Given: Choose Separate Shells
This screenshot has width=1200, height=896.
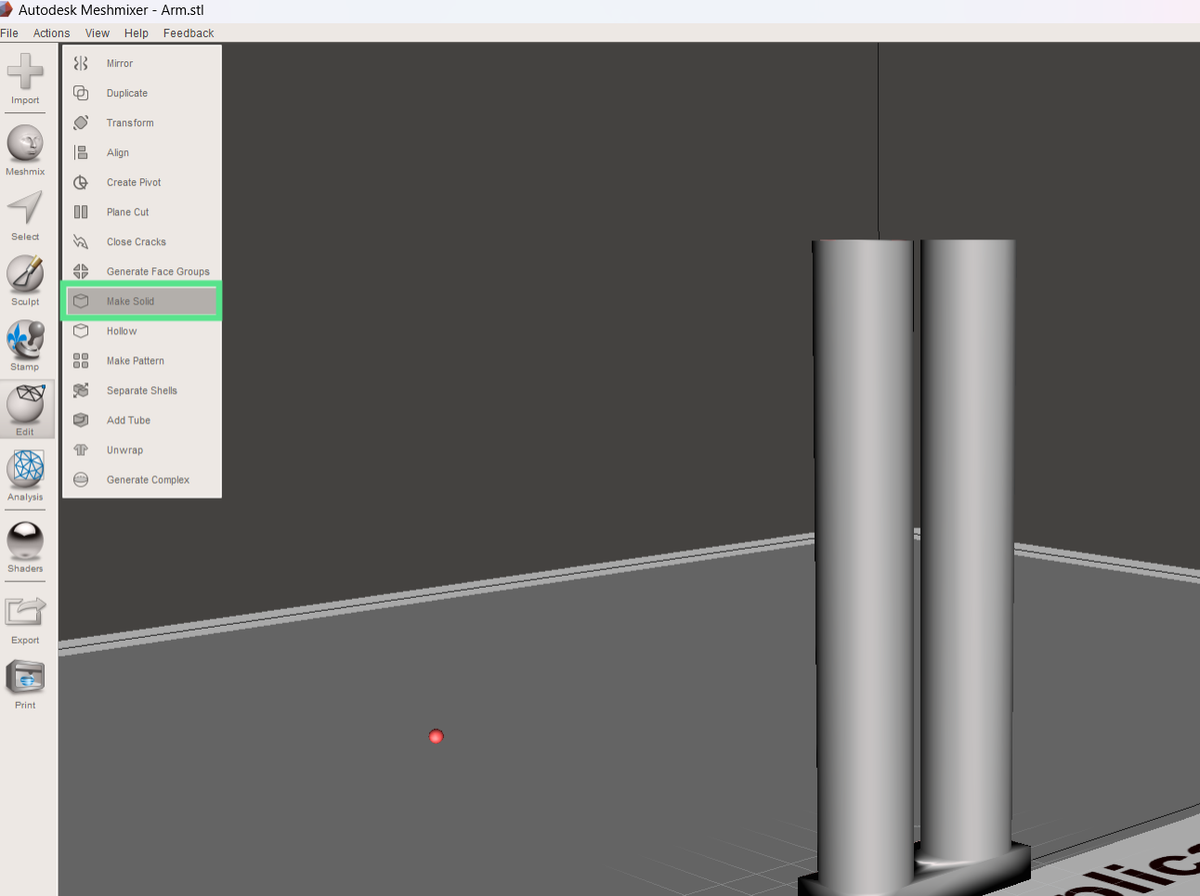Looking at the screenshot, I should point(143,390).
